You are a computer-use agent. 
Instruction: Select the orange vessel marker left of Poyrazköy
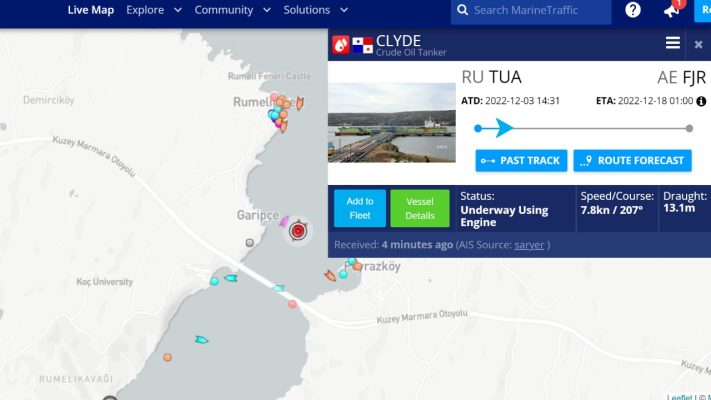[330, 275]
